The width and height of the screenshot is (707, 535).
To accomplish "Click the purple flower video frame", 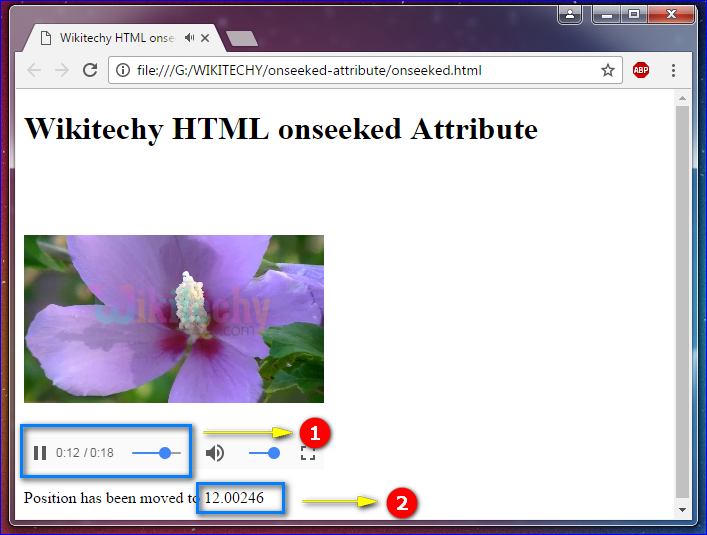I will [173, 318].
